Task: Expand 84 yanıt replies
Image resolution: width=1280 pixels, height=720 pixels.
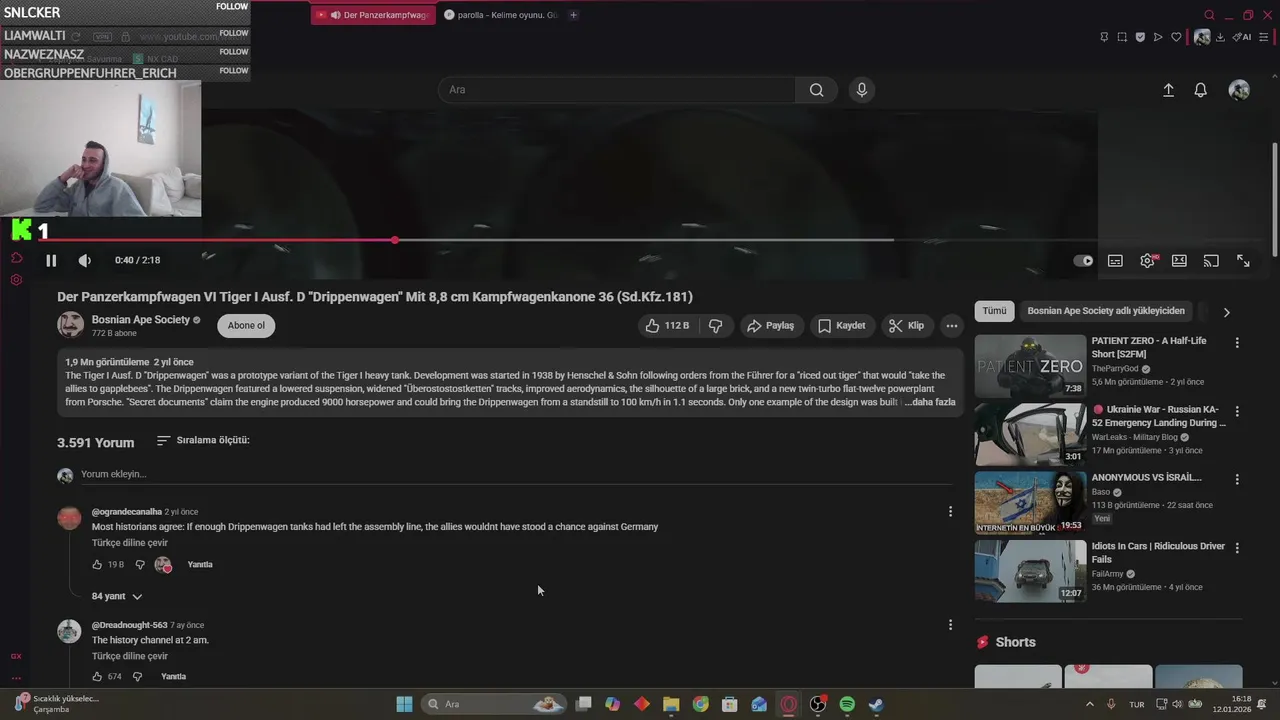Action: tap(117, 596)
